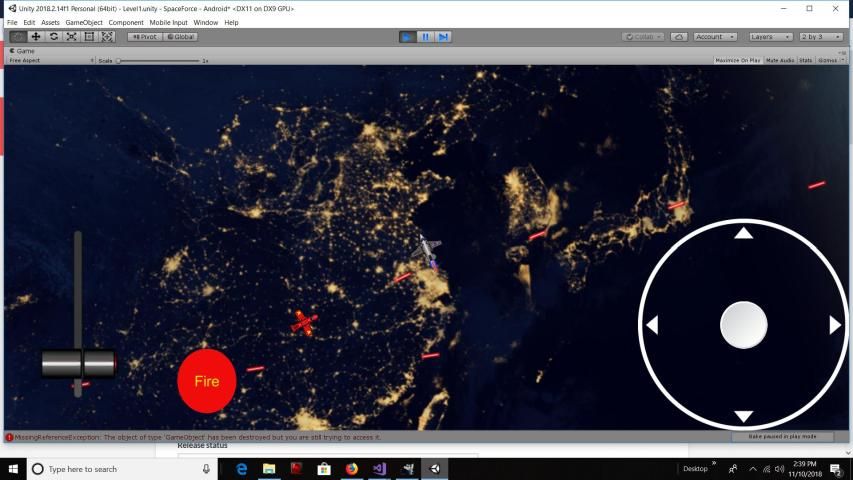The width and height of the screenshot is (853, 480).
Task: Toggle Pivot handle position
Action: click(x=144, y=37)
